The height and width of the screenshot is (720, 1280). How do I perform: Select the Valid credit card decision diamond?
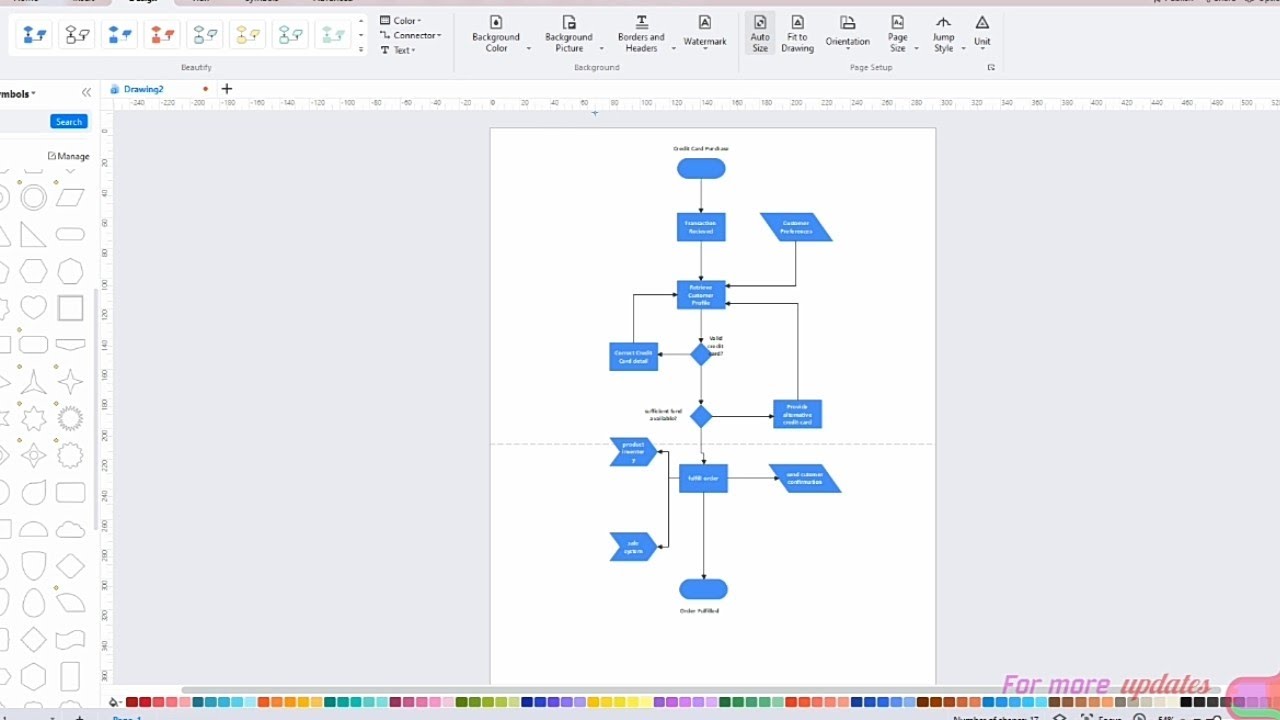pyautogui.click(x=701, y=354)
